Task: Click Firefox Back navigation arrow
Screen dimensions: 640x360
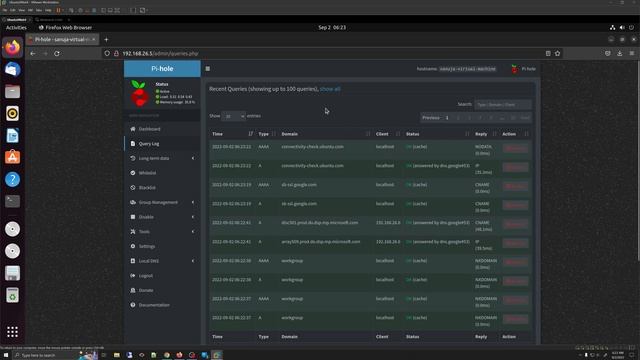Action: (33, 53)
